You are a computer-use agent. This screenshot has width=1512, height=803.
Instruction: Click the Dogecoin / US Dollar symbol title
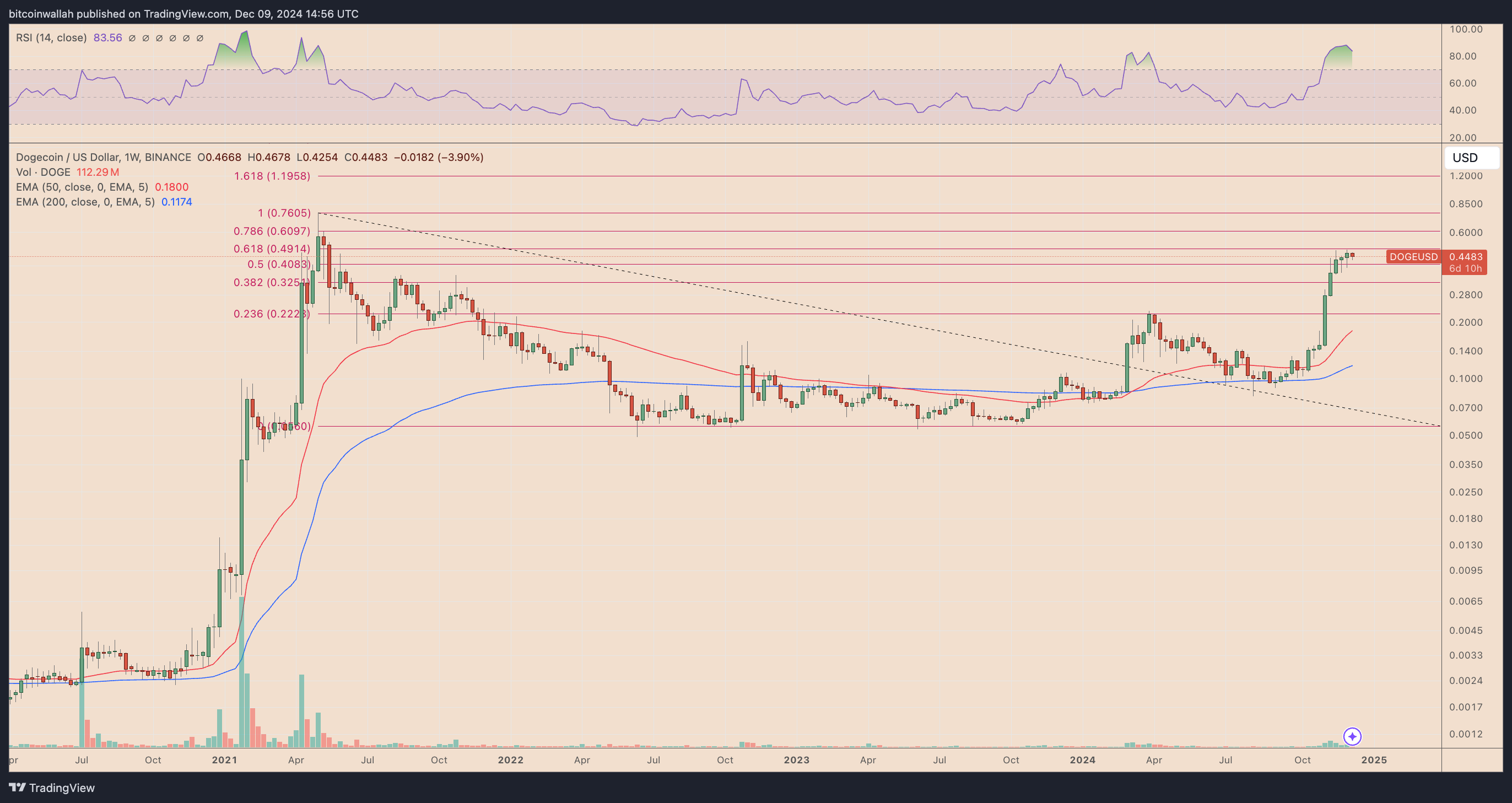(103, 157)
